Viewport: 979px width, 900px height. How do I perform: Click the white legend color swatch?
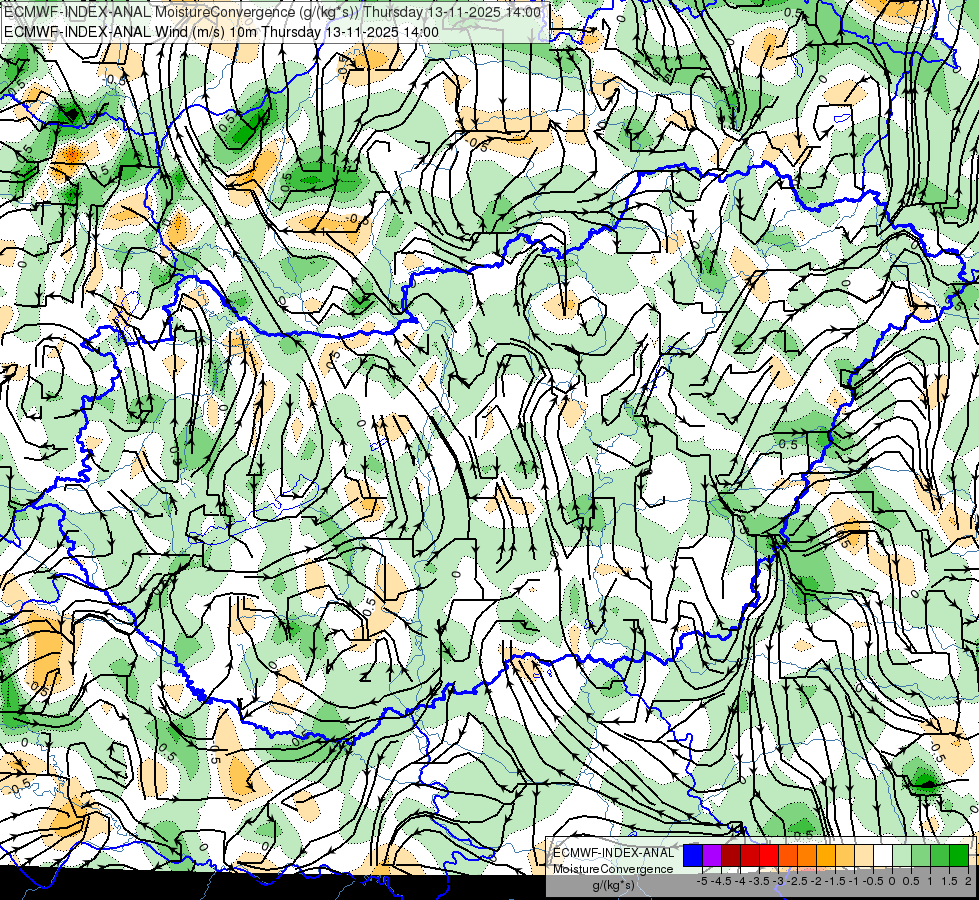pyautogui.click(x=883, y=856)
